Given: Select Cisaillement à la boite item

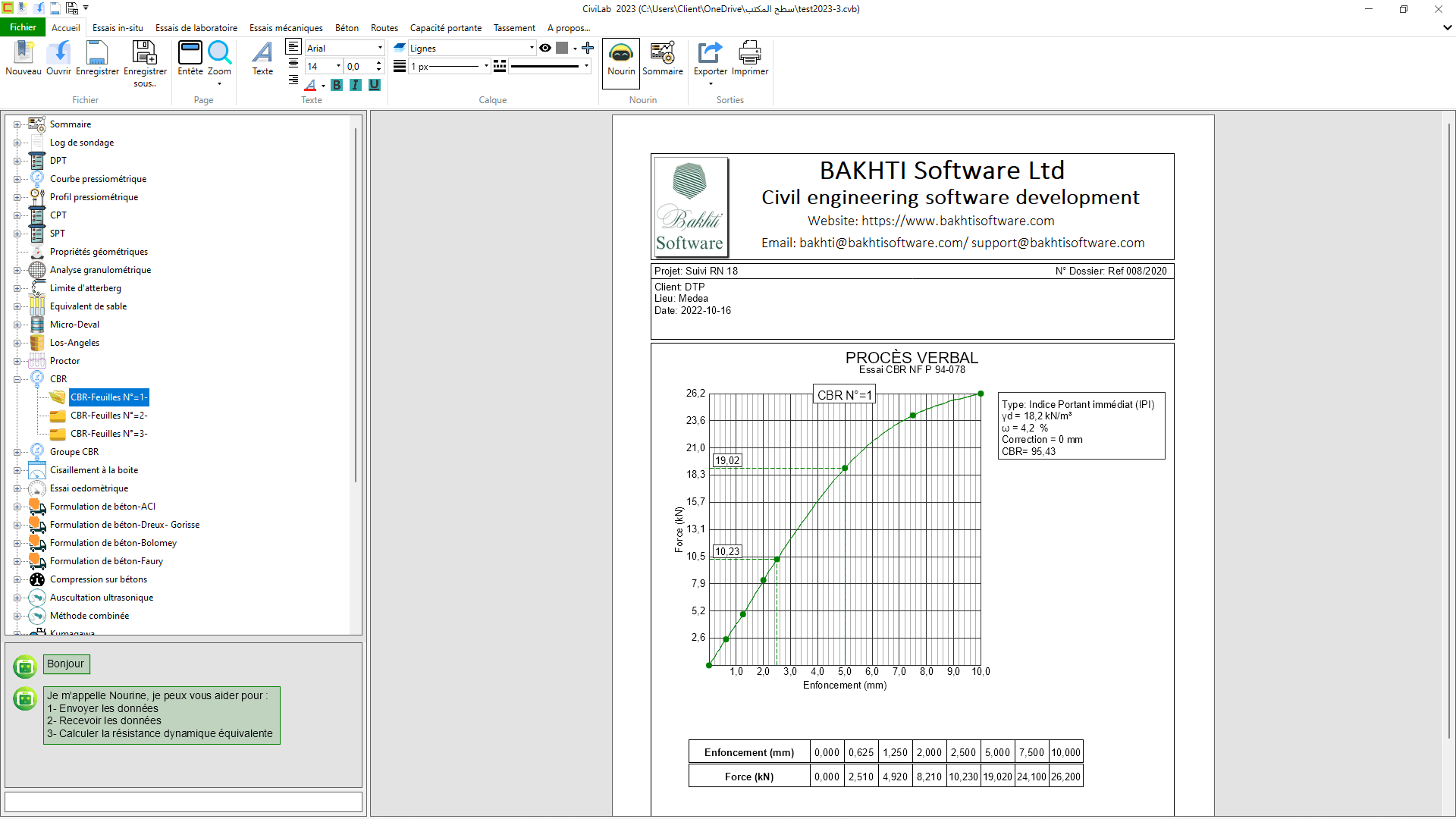Looking at the screenshot, I should (94, 470).
